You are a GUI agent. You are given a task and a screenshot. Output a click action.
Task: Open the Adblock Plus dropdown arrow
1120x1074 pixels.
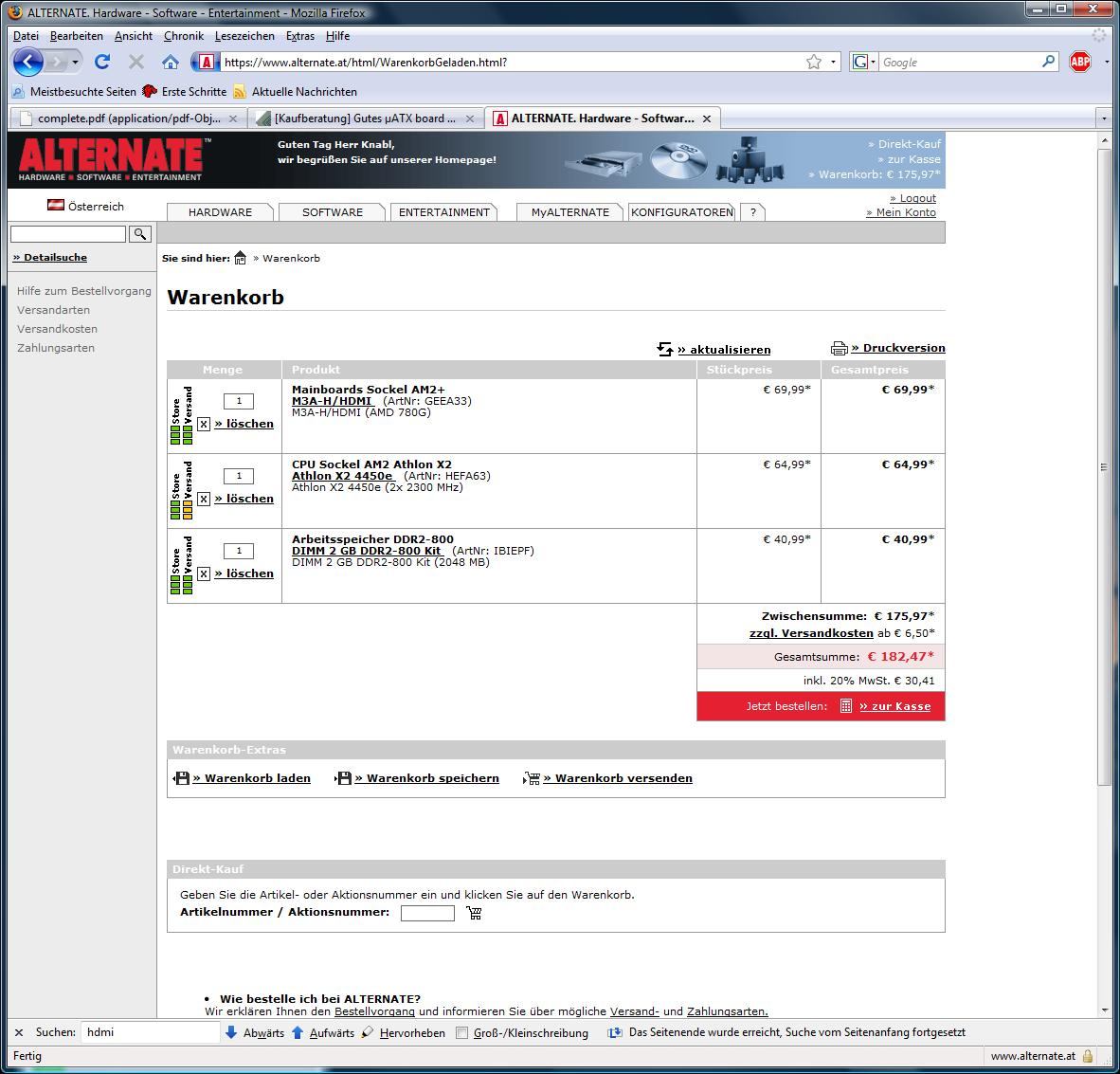click(x=1107, y=63)
